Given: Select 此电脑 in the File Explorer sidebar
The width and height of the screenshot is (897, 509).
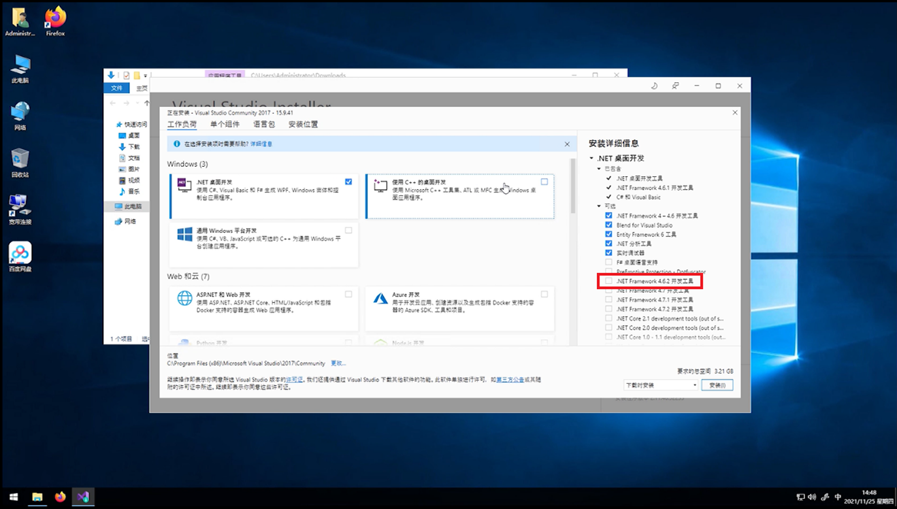Looking at the screenshot, I should coord(128,206).
